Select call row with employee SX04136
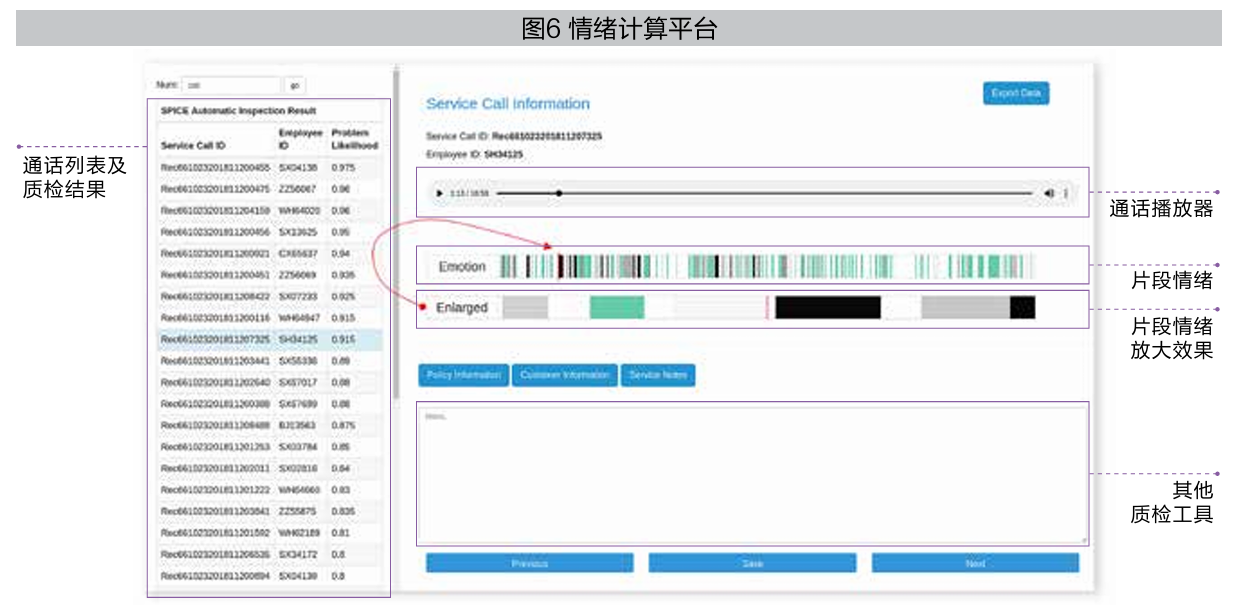 pyautogui.click(x=270, y=168)
